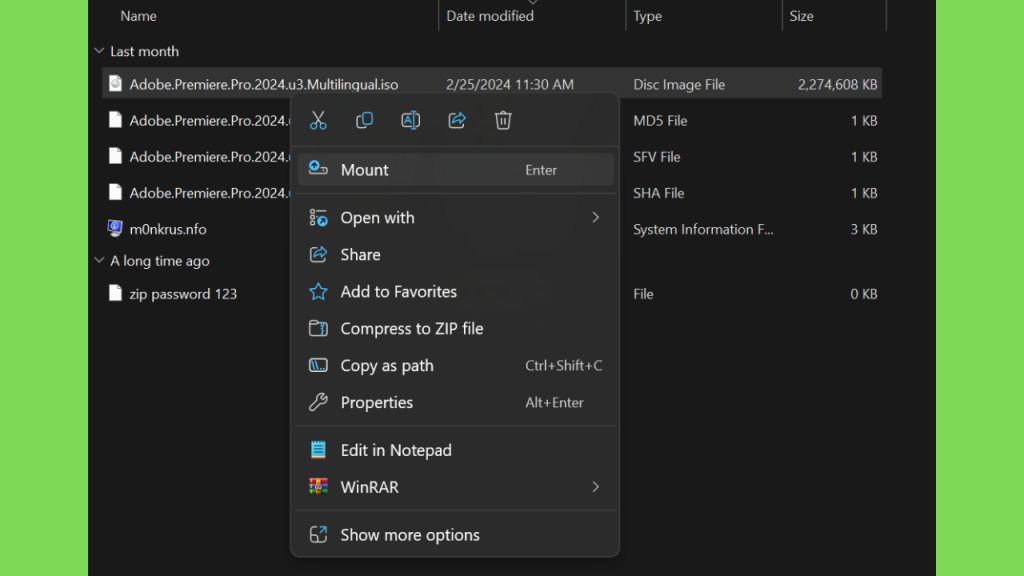This screenshot has height=576, width=1024.
Task: Click the Rename icon in context menu
Action: (x=411, y=120)
